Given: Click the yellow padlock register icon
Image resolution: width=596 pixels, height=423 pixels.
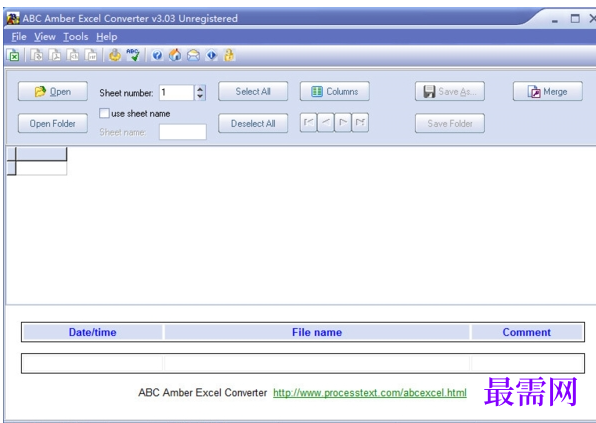Looking at the screenshot, I should click(x=229, y=55).
